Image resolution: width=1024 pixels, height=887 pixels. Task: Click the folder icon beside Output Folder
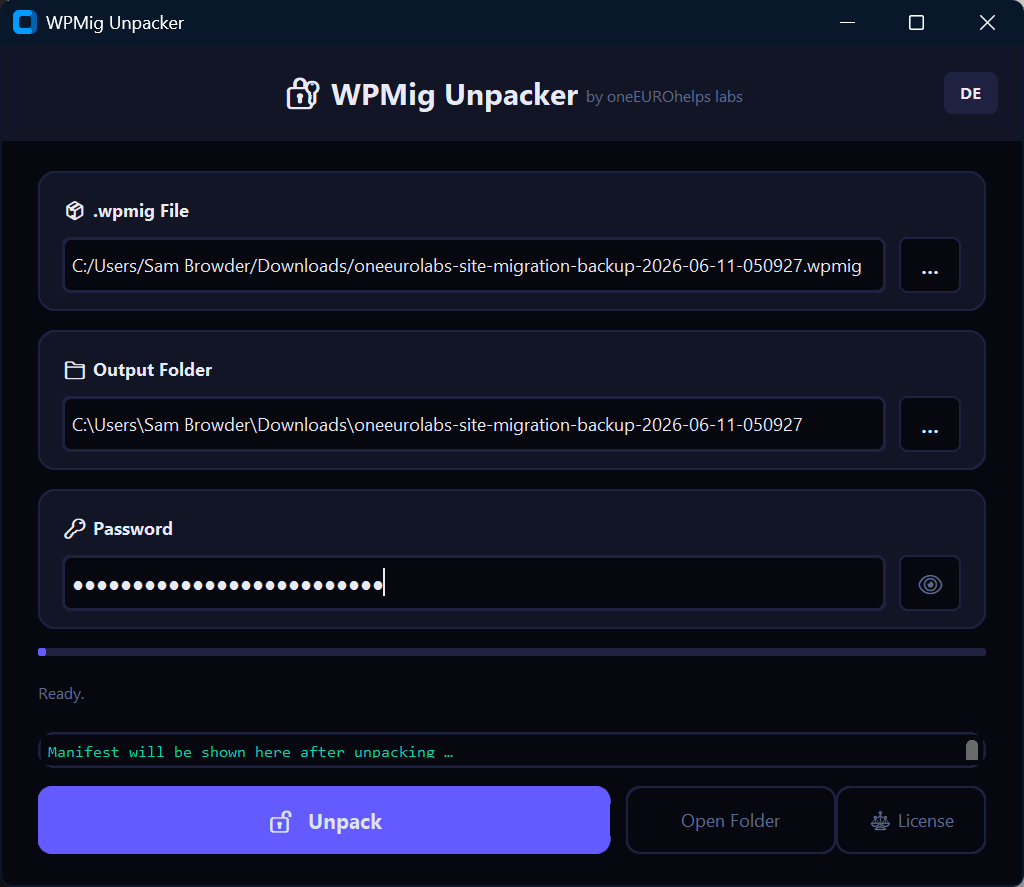pyautogui.click(x=74, y=370)
